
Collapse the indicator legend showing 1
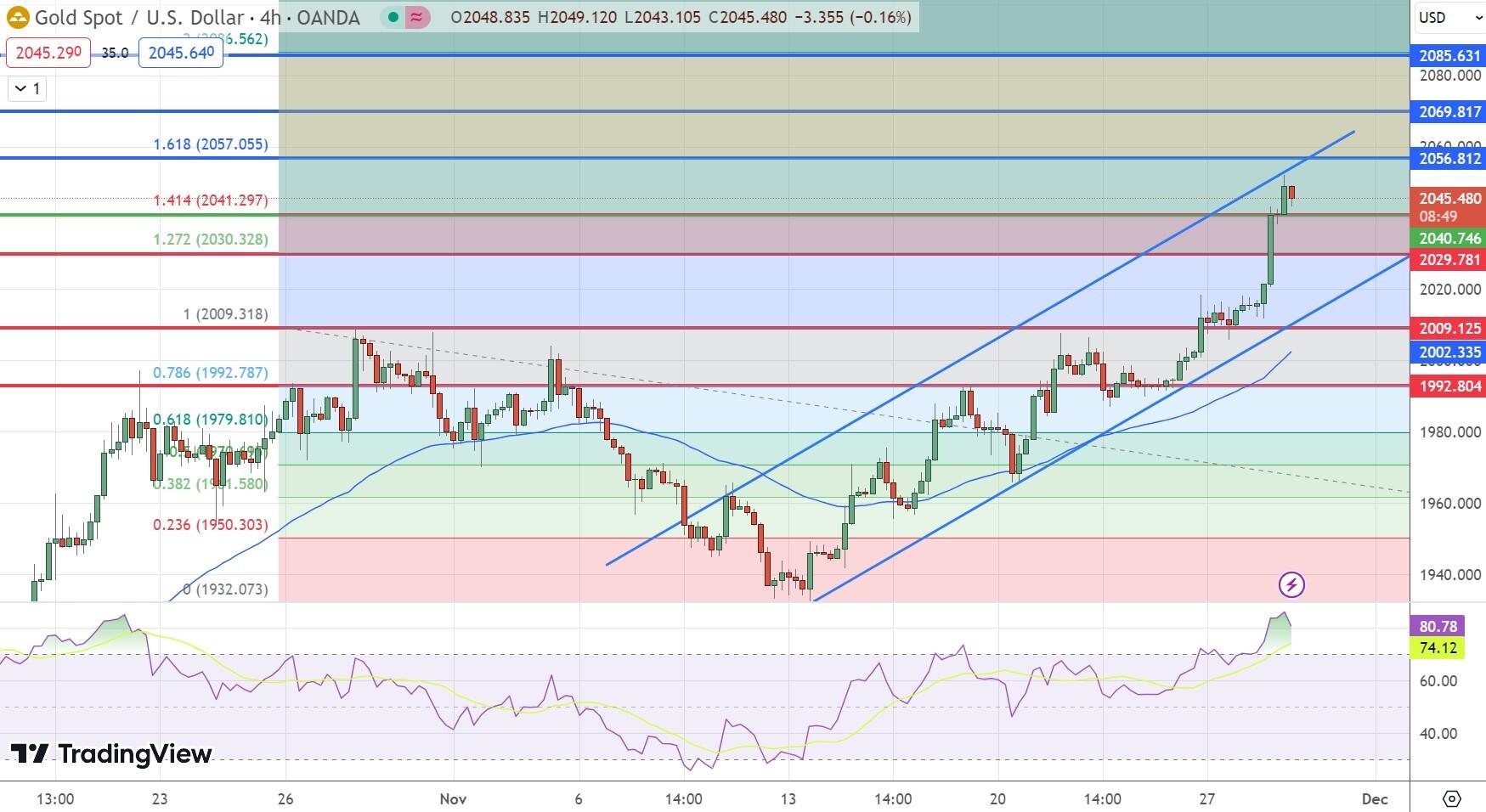(27, 88)
